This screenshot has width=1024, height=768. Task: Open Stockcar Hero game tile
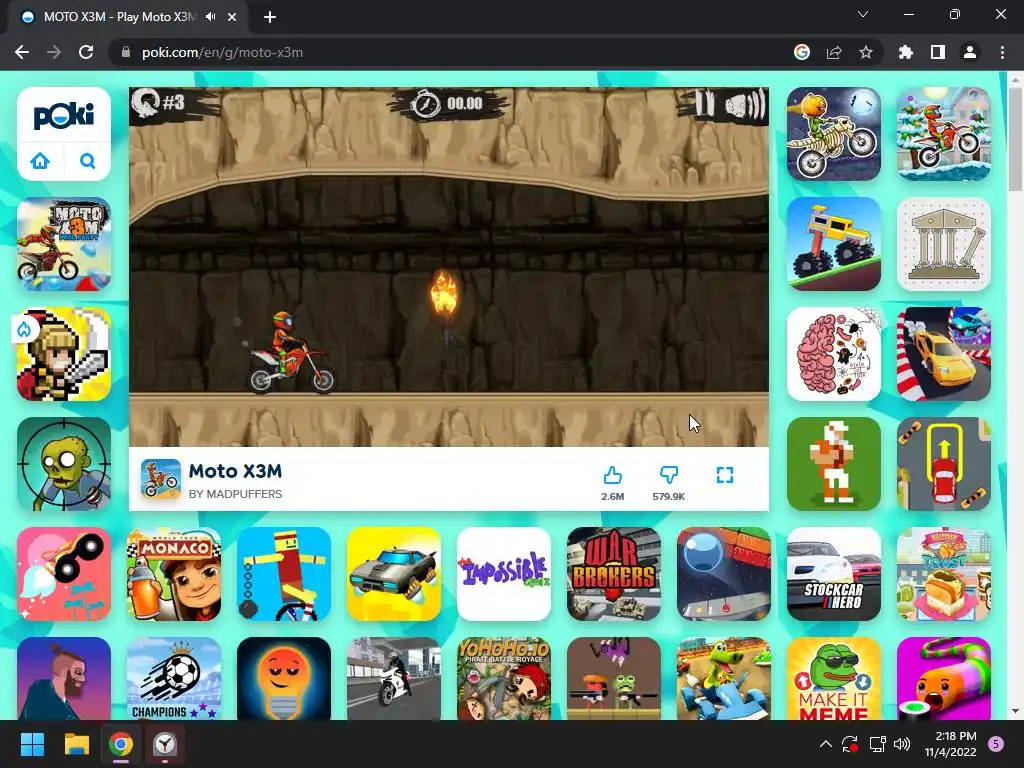(834, 574)
